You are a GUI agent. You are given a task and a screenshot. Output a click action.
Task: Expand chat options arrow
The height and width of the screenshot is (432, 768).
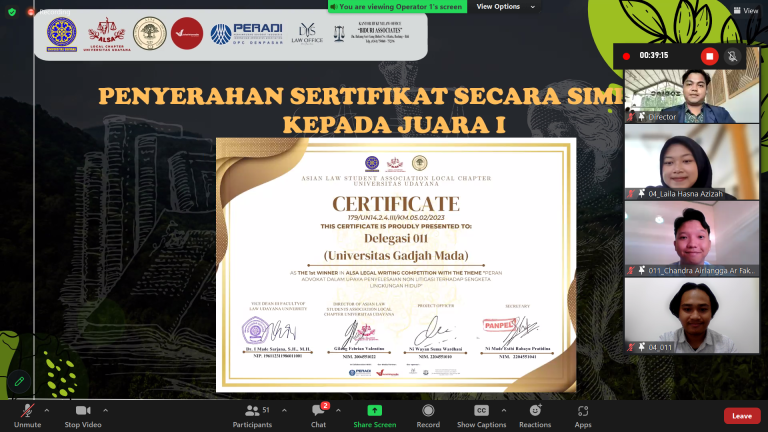[338, 410]
